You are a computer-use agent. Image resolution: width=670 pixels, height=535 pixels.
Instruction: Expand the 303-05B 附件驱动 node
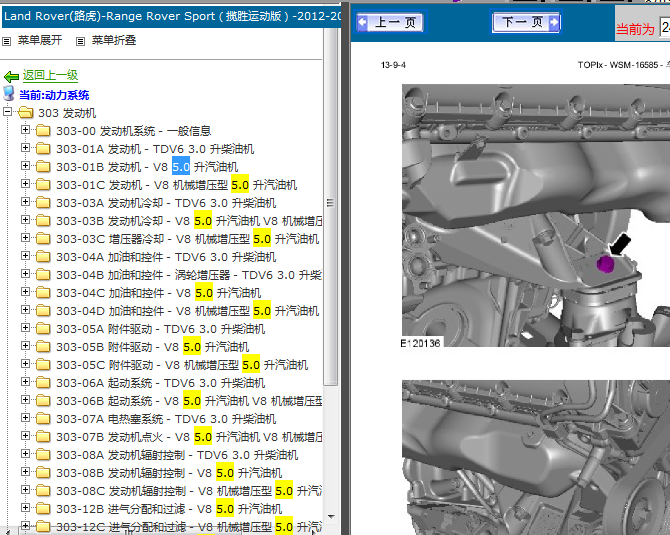click(x=25, y=345)
